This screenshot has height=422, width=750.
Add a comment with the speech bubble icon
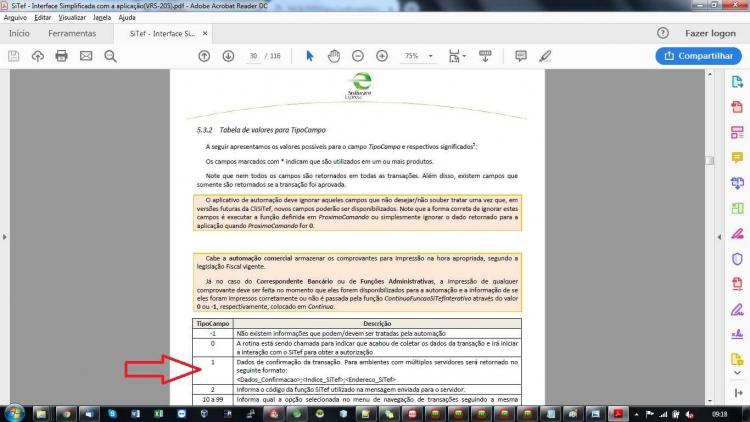521,56
